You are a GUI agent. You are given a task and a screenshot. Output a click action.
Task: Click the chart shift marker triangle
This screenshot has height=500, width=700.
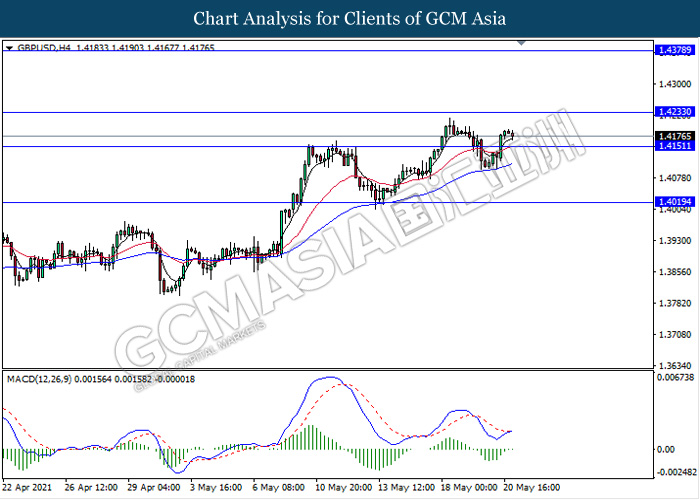click(521, 43)
